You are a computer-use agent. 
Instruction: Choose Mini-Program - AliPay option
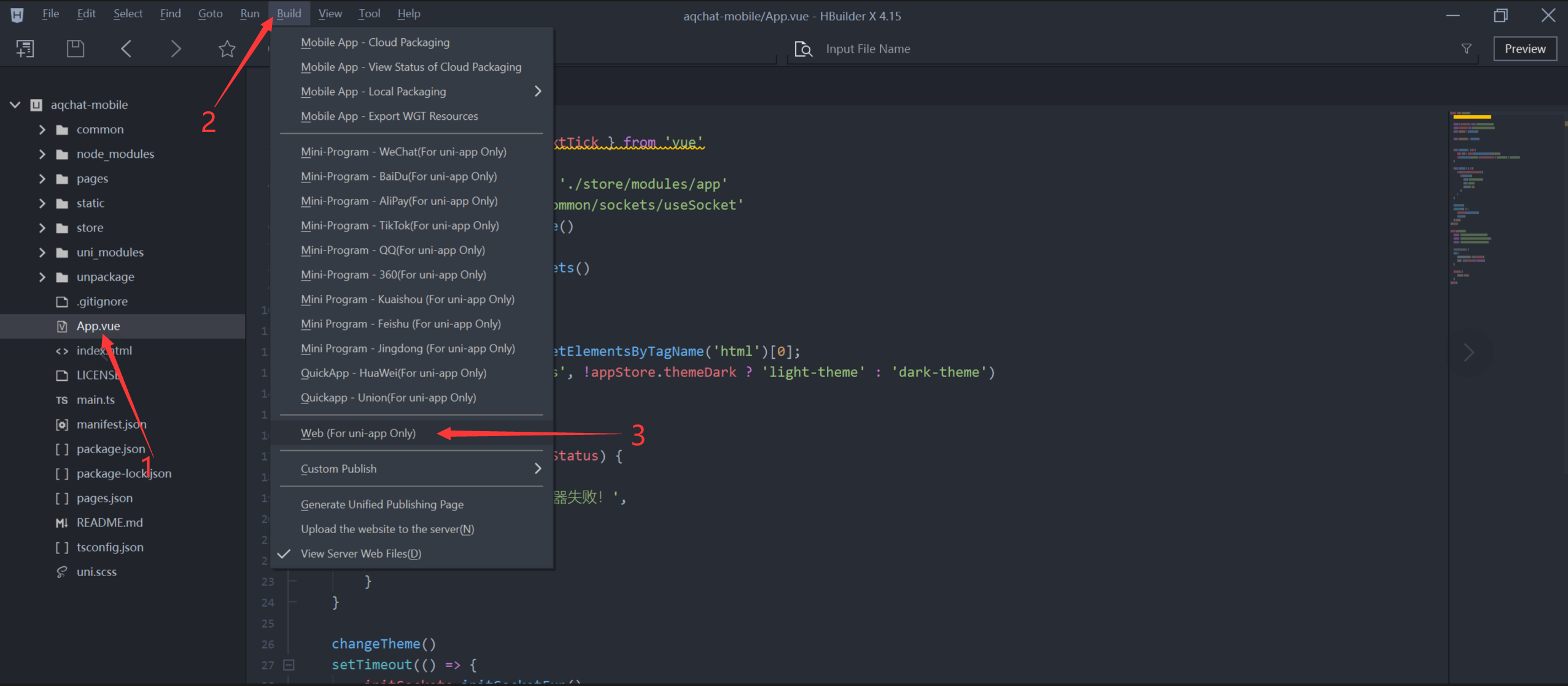[x=412, y=201]
